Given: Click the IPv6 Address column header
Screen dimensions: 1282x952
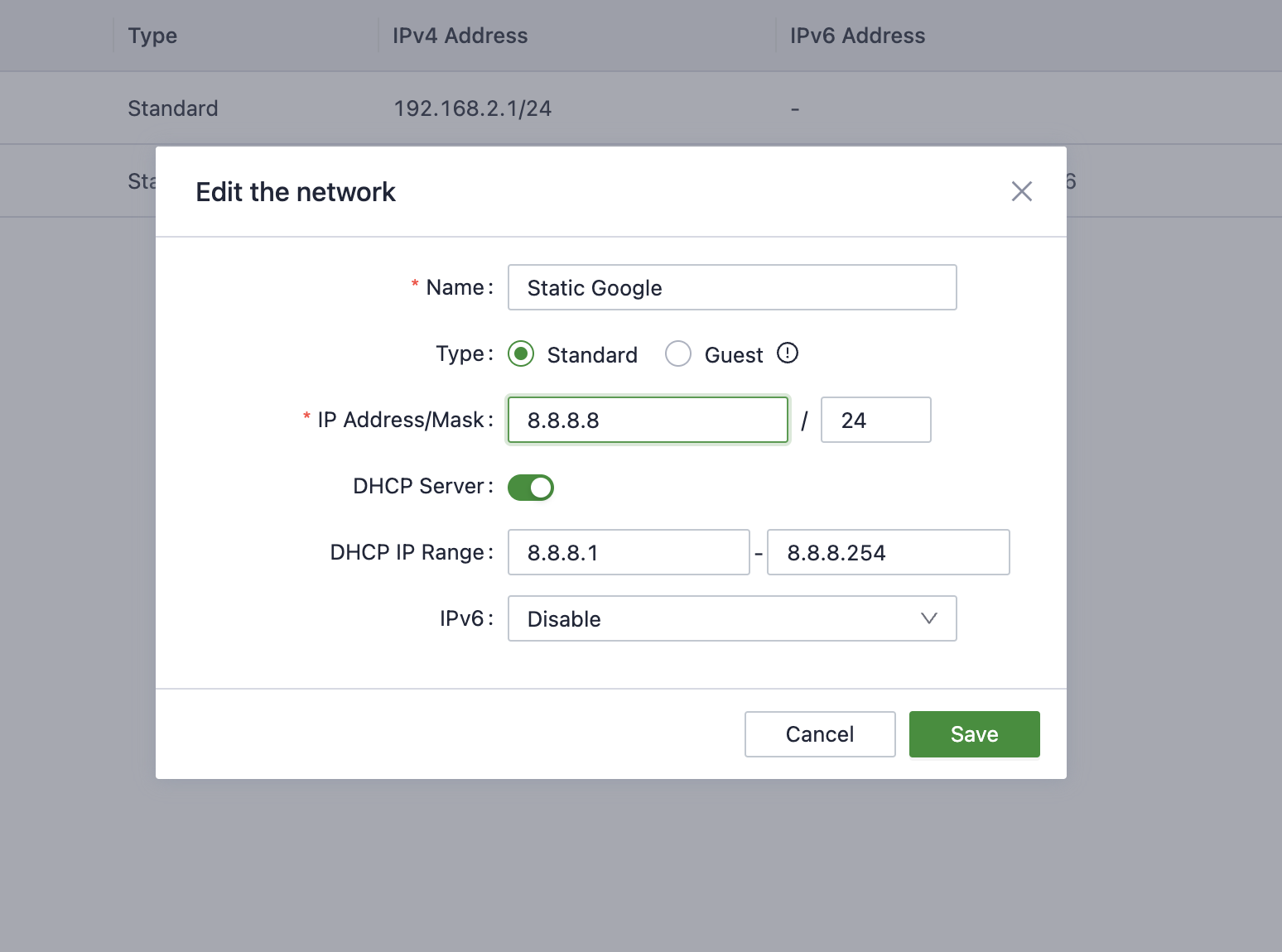Looking at the screenshot, I should (x=857, y=36).
